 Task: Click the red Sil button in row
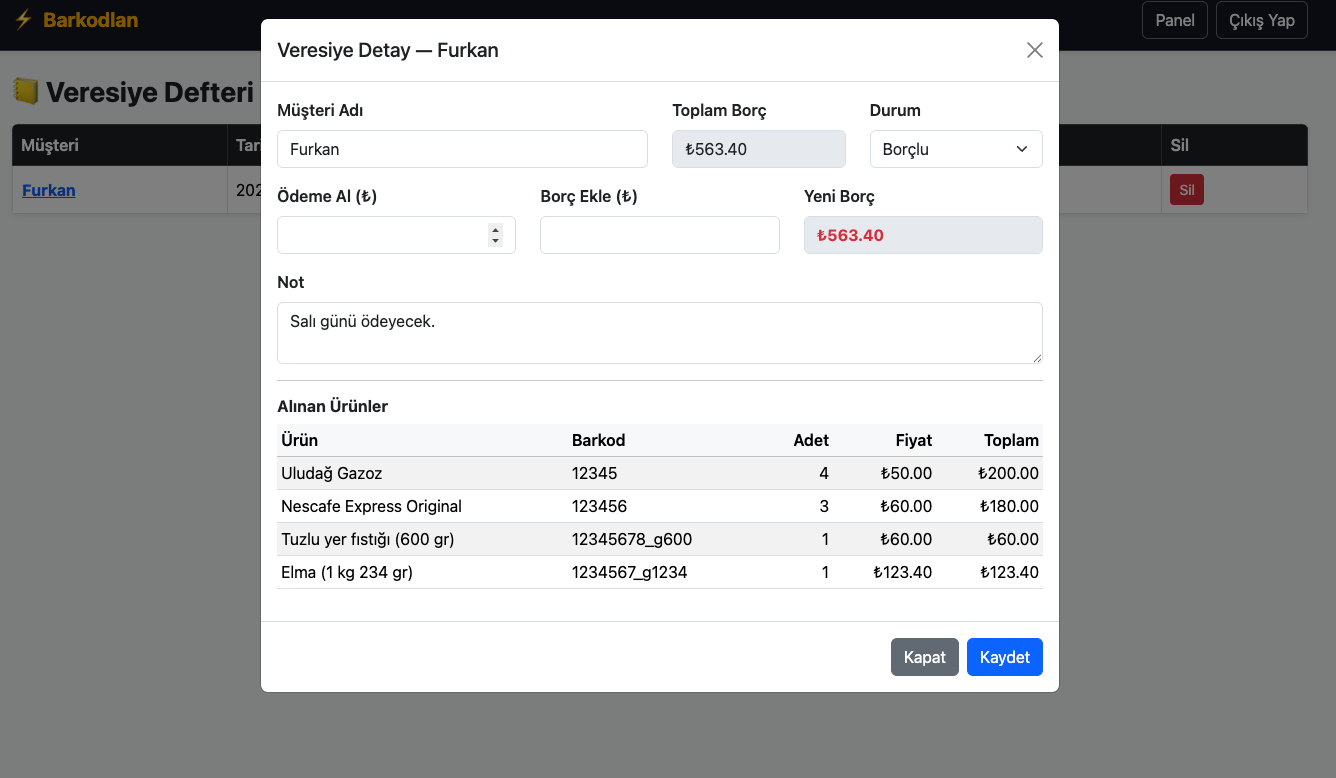click(1186, 190)
